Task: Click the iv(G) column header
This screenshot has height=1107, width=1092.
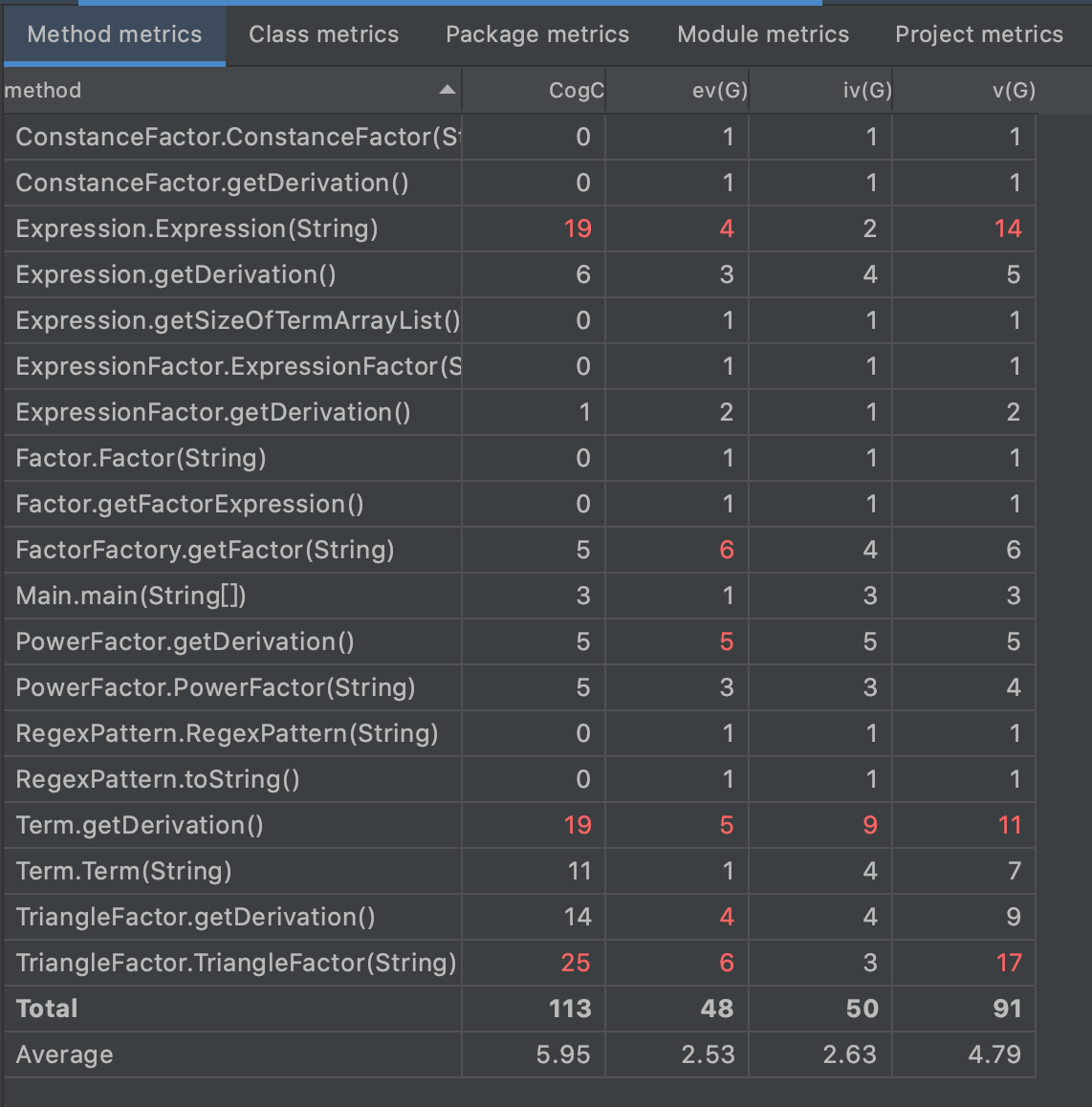Action: (x=866, y=91)
